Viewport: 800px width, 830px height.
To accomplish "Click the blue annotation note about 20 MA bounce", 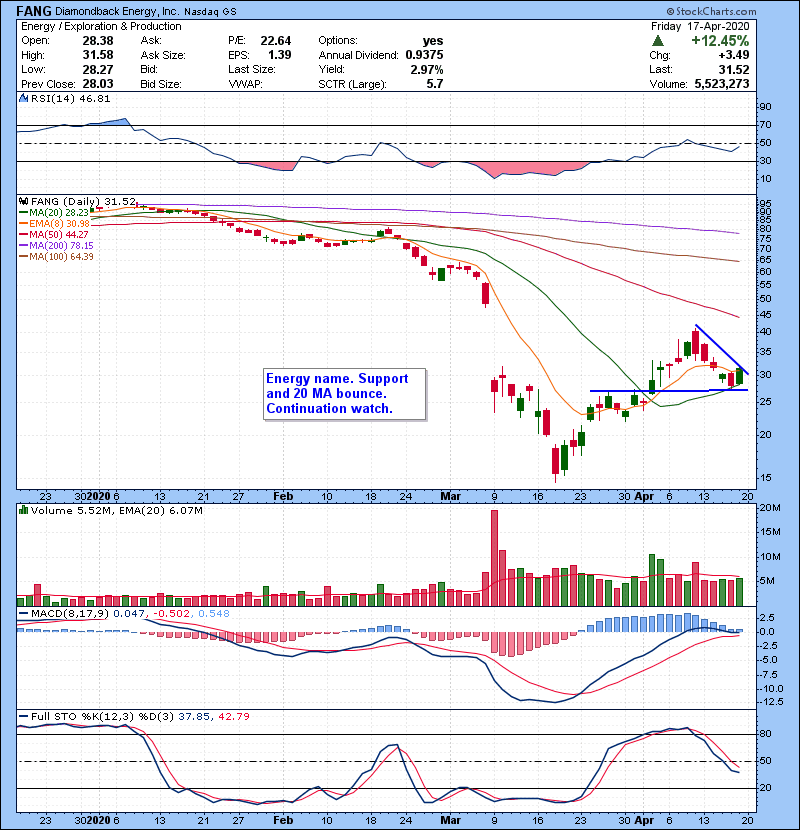I will [345, 394].
